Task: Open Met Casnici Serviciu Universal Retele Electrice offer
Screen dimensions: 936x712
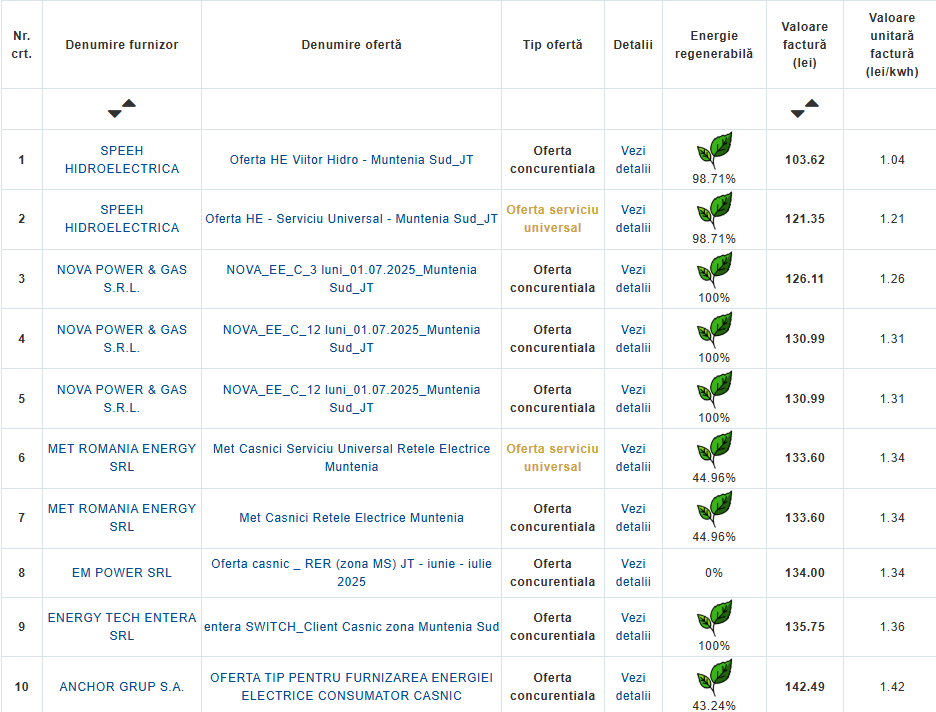Action: tap(352, 458)
